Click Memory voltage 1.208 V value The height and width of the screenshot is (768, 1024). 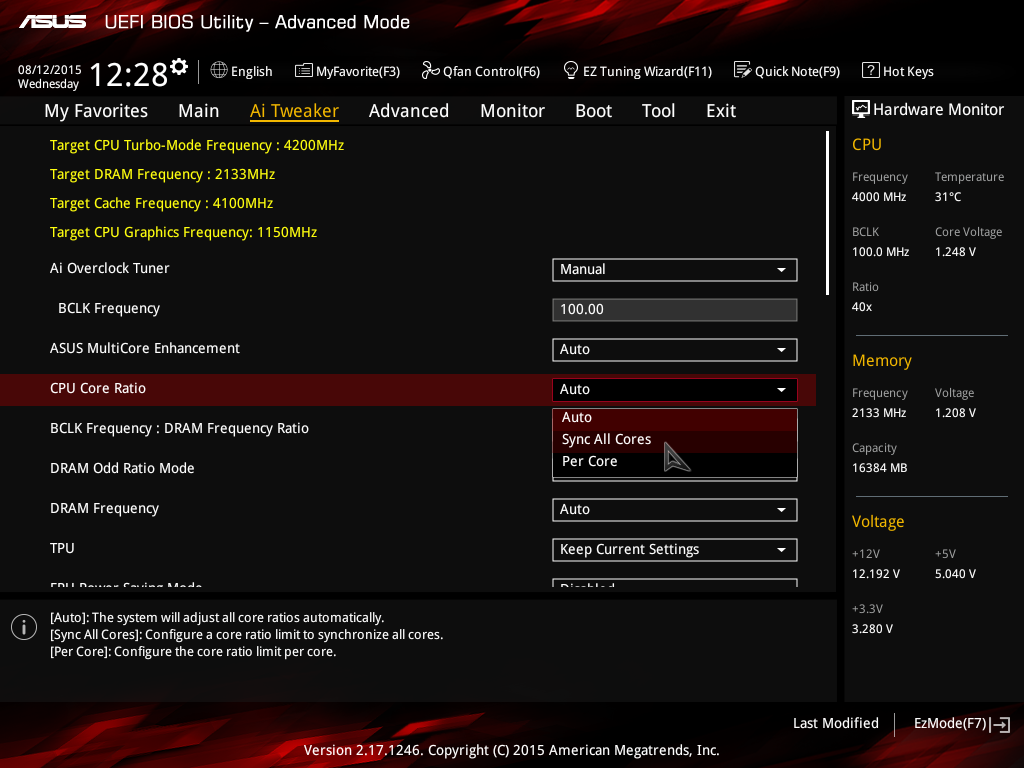point(955,413)
